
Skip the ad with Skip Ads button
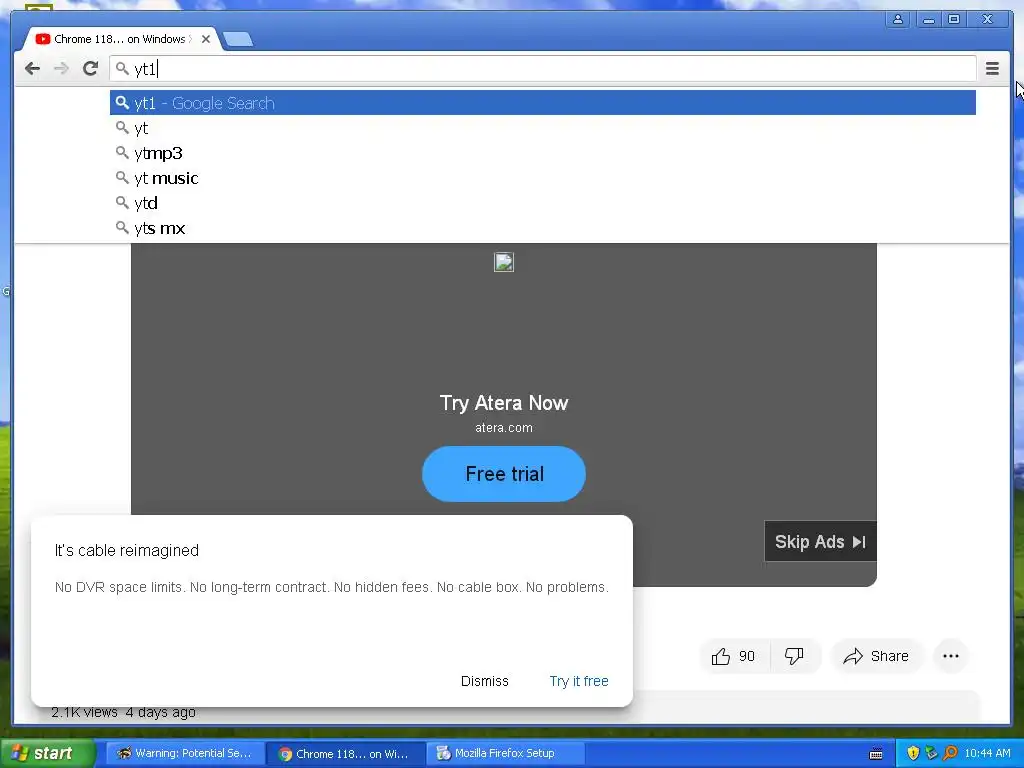click(820, 541)
